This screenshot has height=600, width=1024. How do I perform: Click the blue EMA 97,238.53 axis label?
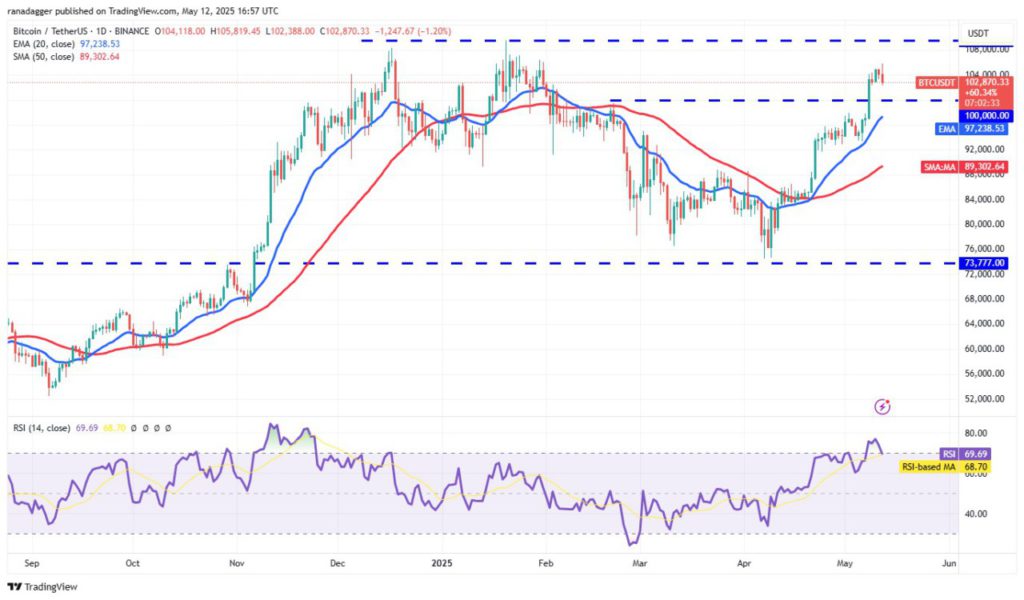971,129
